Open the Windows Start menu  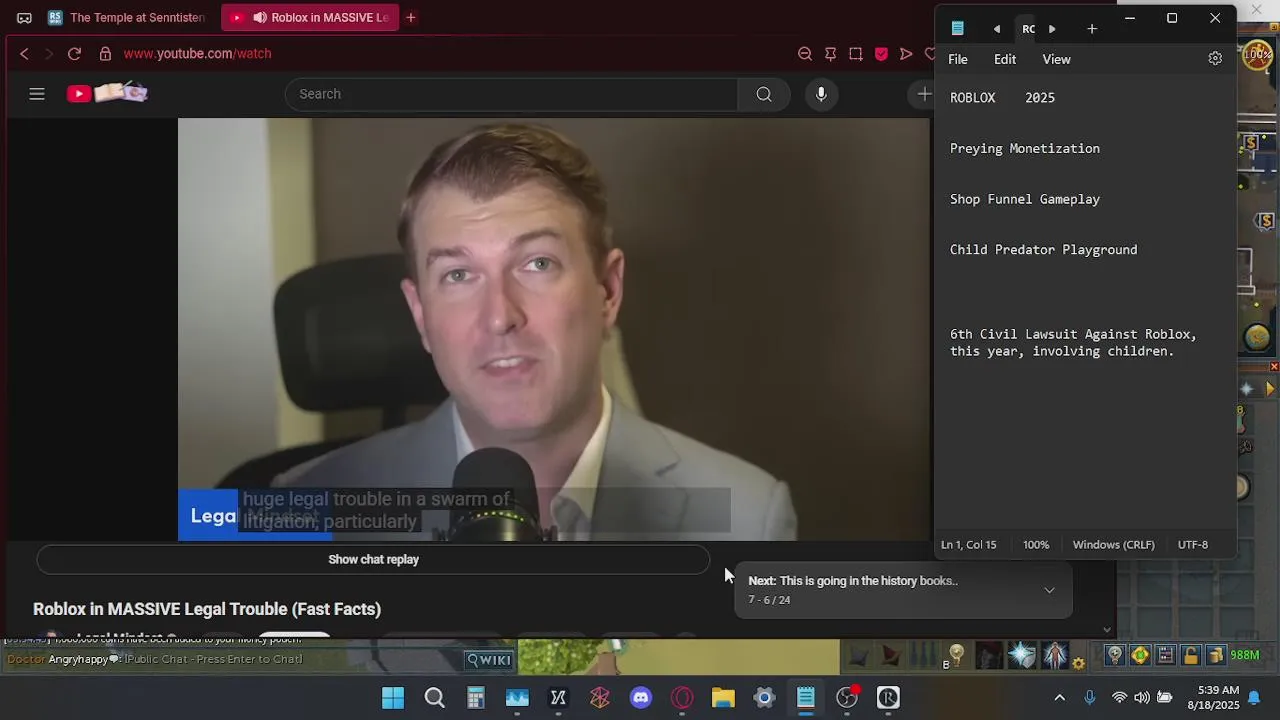[x=393, y=698]
